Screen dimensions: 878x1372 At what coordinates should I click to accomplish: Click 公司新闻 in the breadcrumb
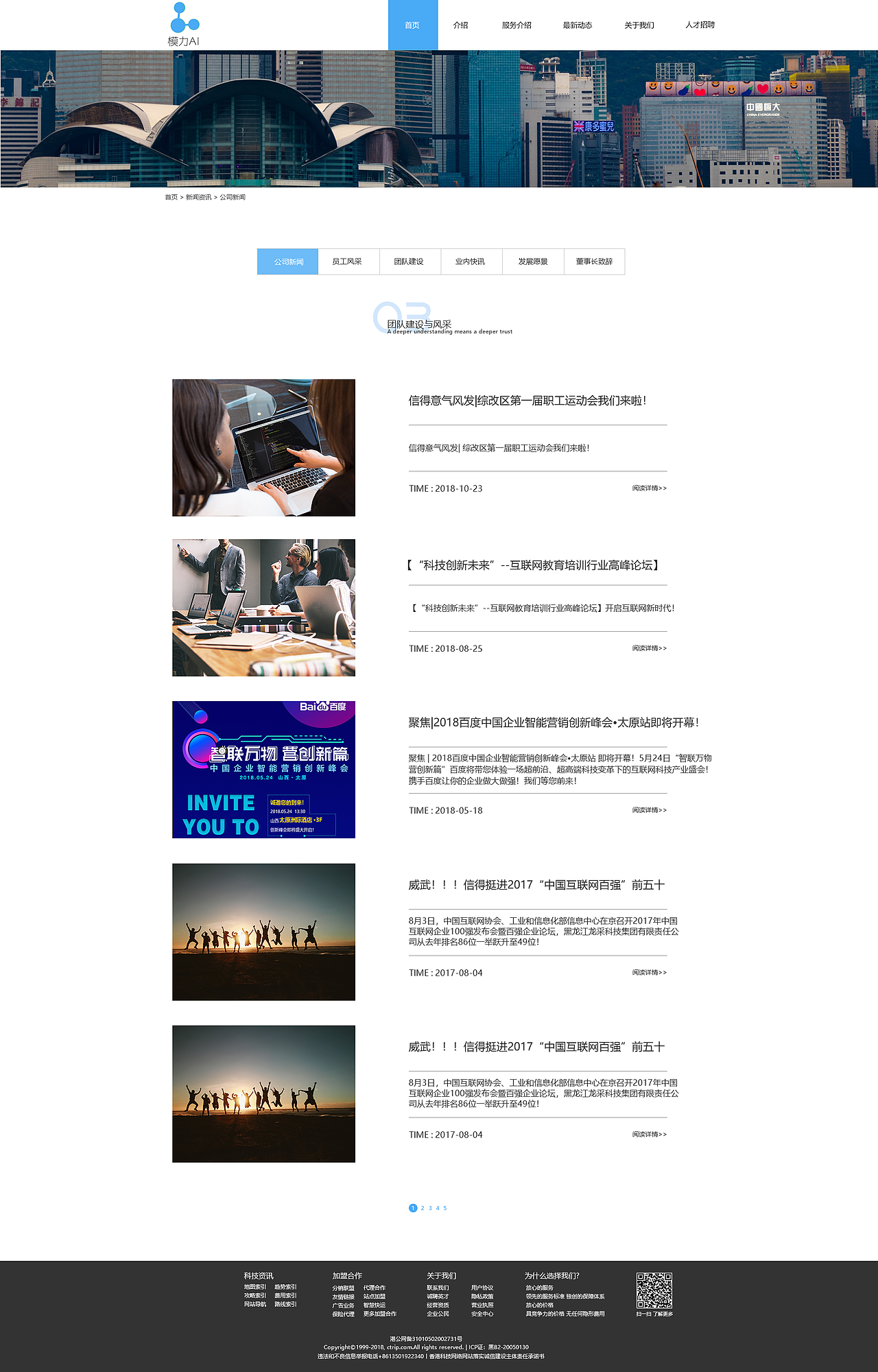233,198
